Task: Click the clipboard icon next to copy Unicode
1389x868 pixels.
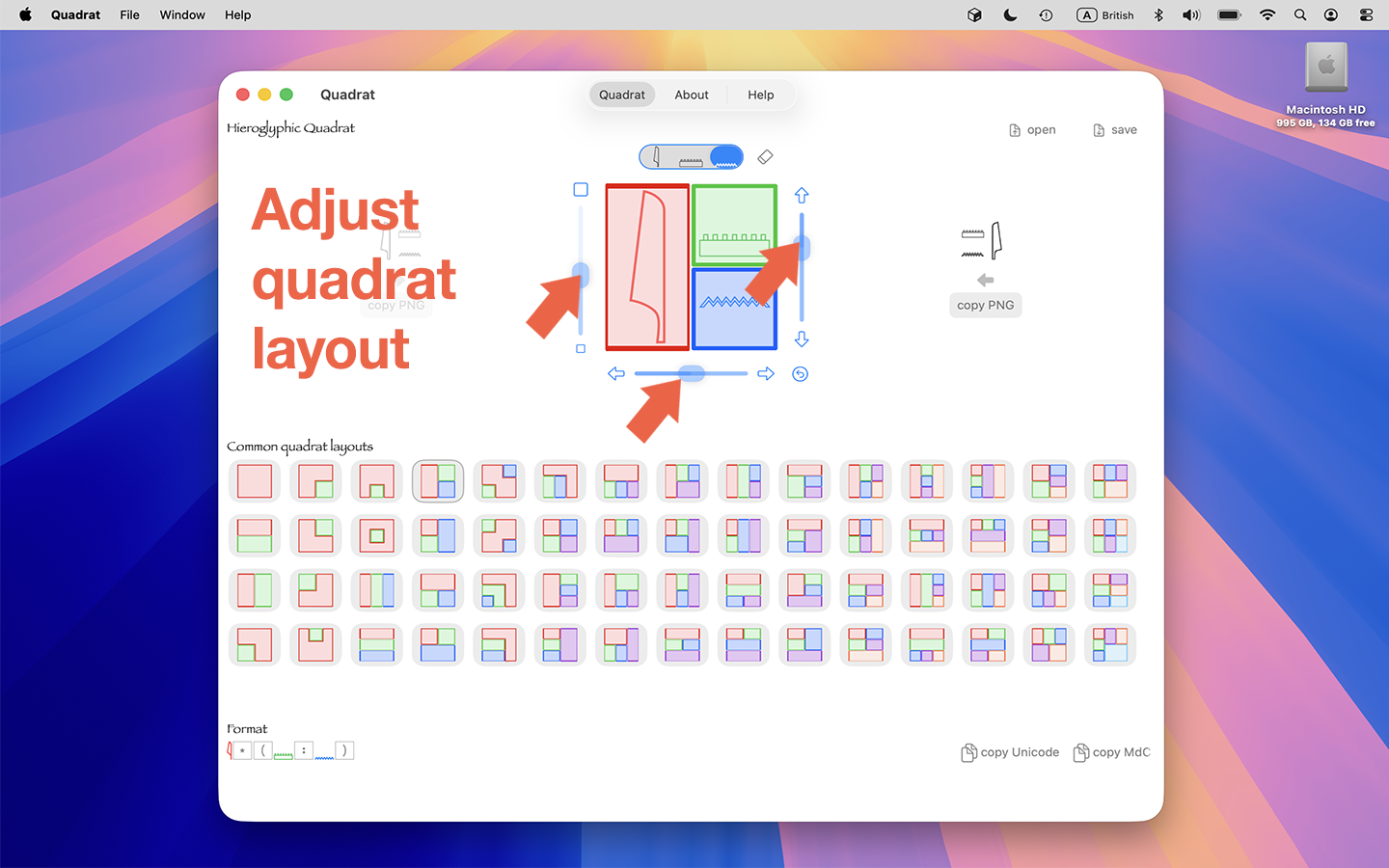Action: click(x=967, y=752)
